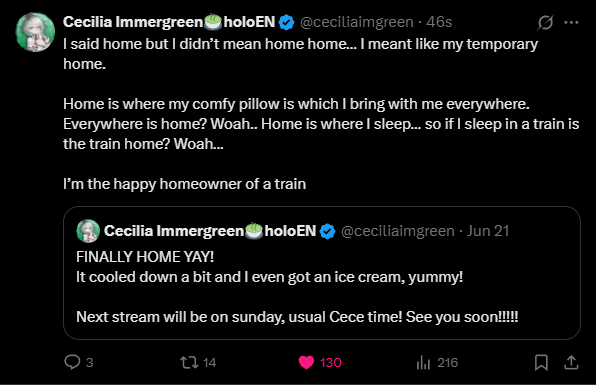The width and height of the screenshot is (596, 385).
Task: Click the @ceciliaimgreen handle in the main tweet
Action: [357, 22]
